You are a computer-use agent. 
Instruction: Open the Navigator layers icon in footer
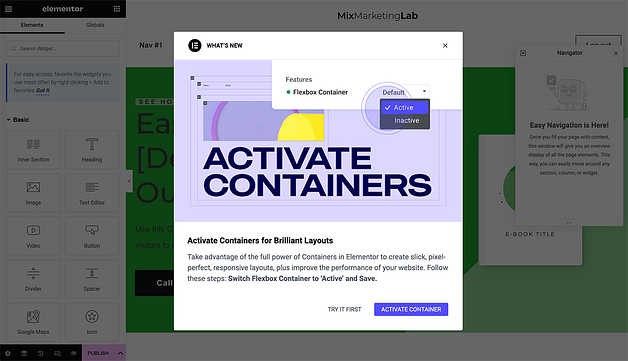(x=24, y=353)
